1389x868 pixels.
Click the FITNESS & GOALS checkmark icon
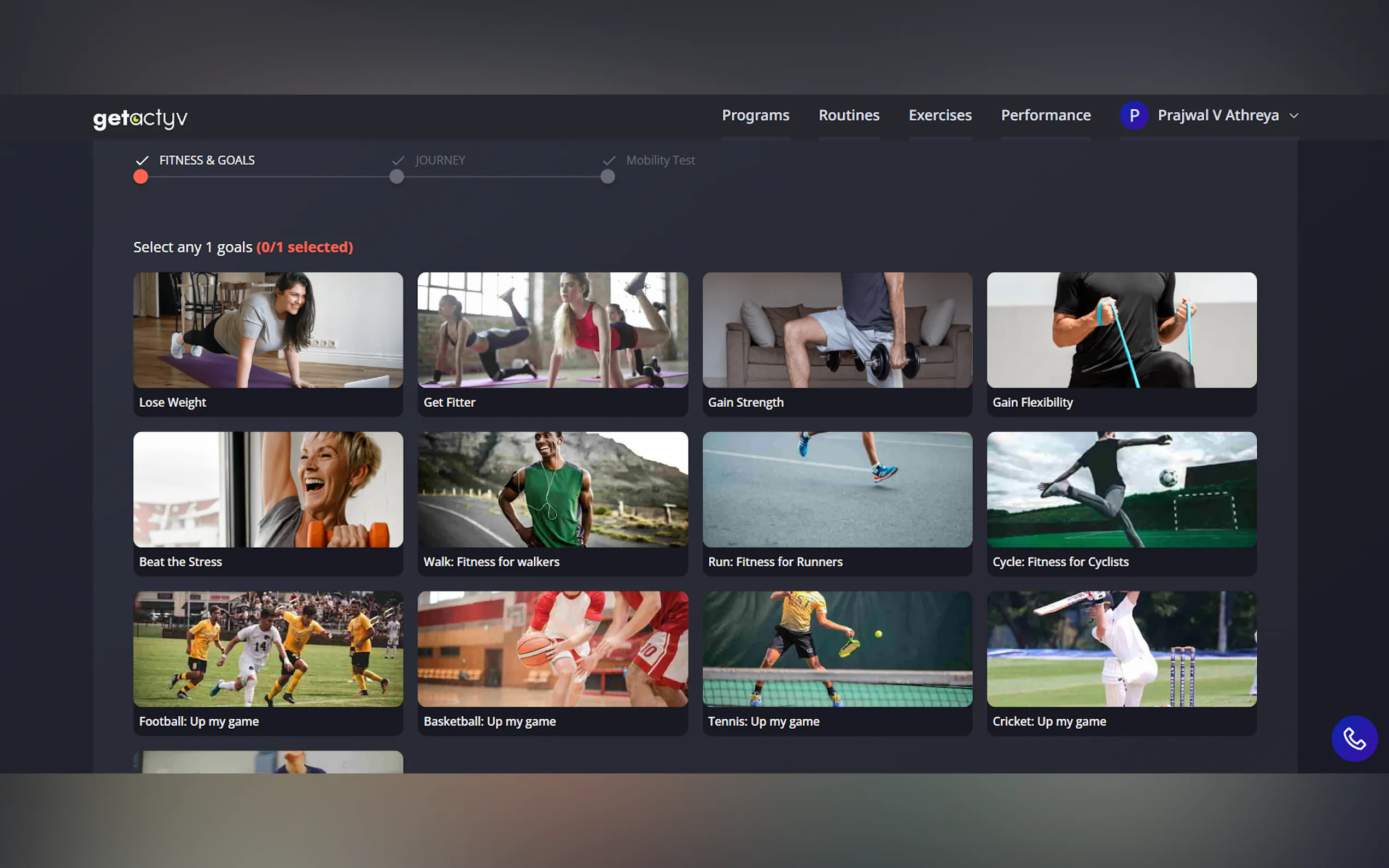click(x=142, y=161)
